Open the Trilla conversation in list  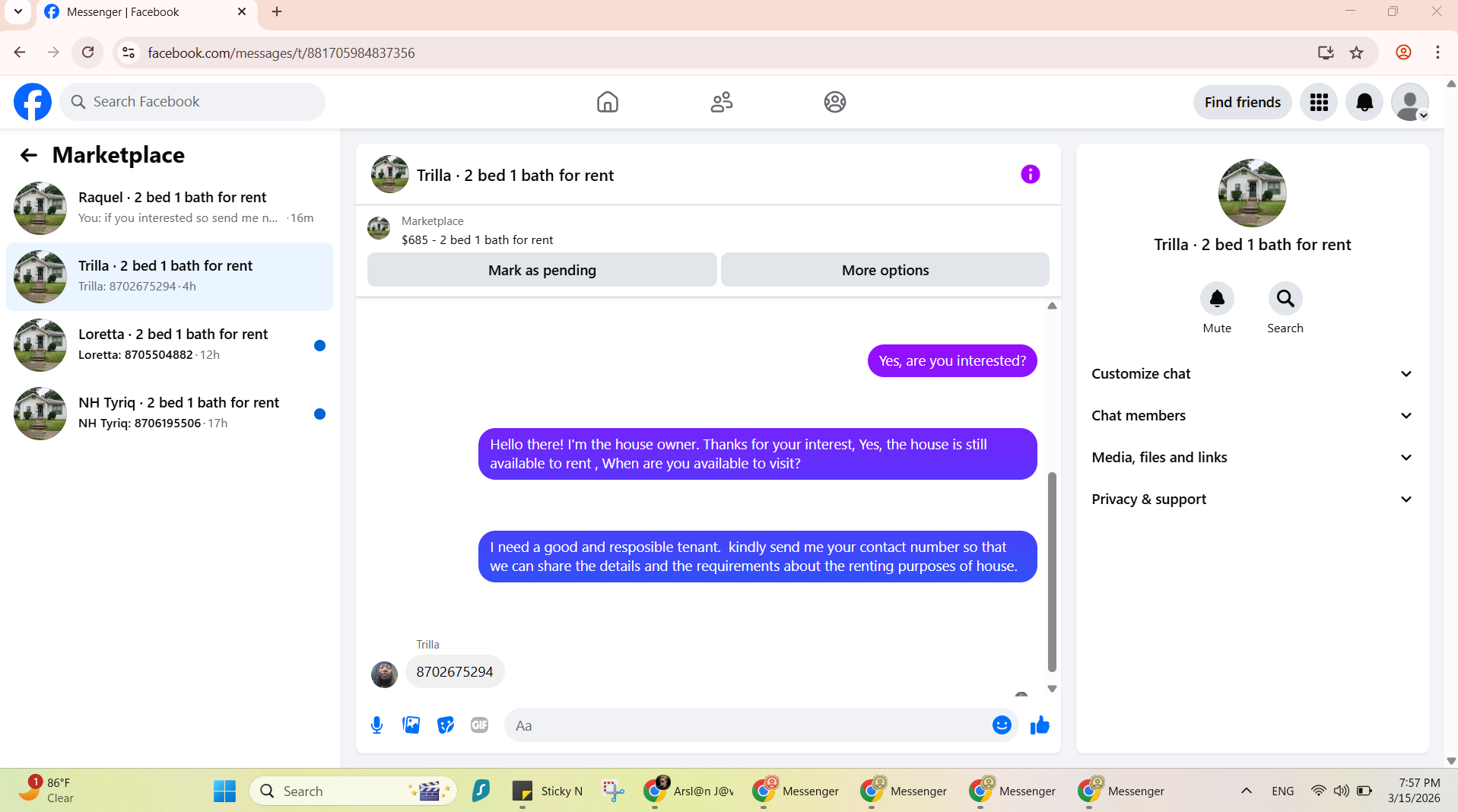pos(170,277)
